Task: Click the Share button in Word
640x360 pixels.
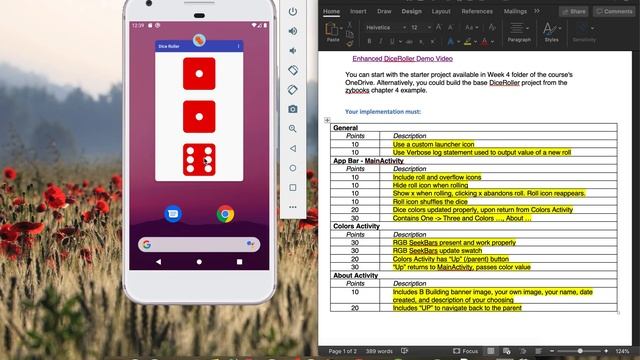Action: 573,11
